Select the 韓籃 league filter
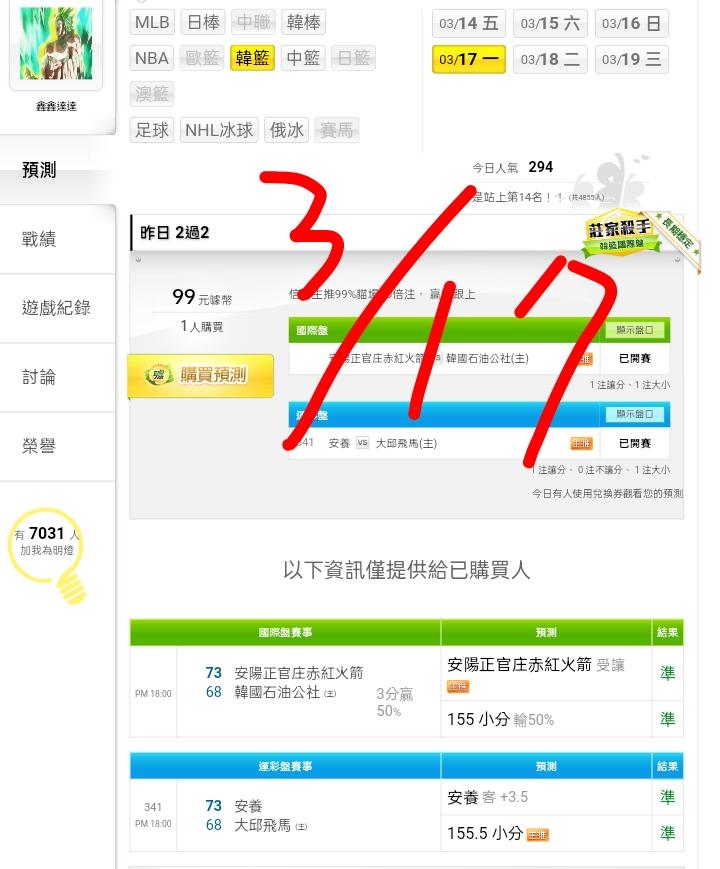This screenshot has height=869, width=720. click(x=252, y=58)
